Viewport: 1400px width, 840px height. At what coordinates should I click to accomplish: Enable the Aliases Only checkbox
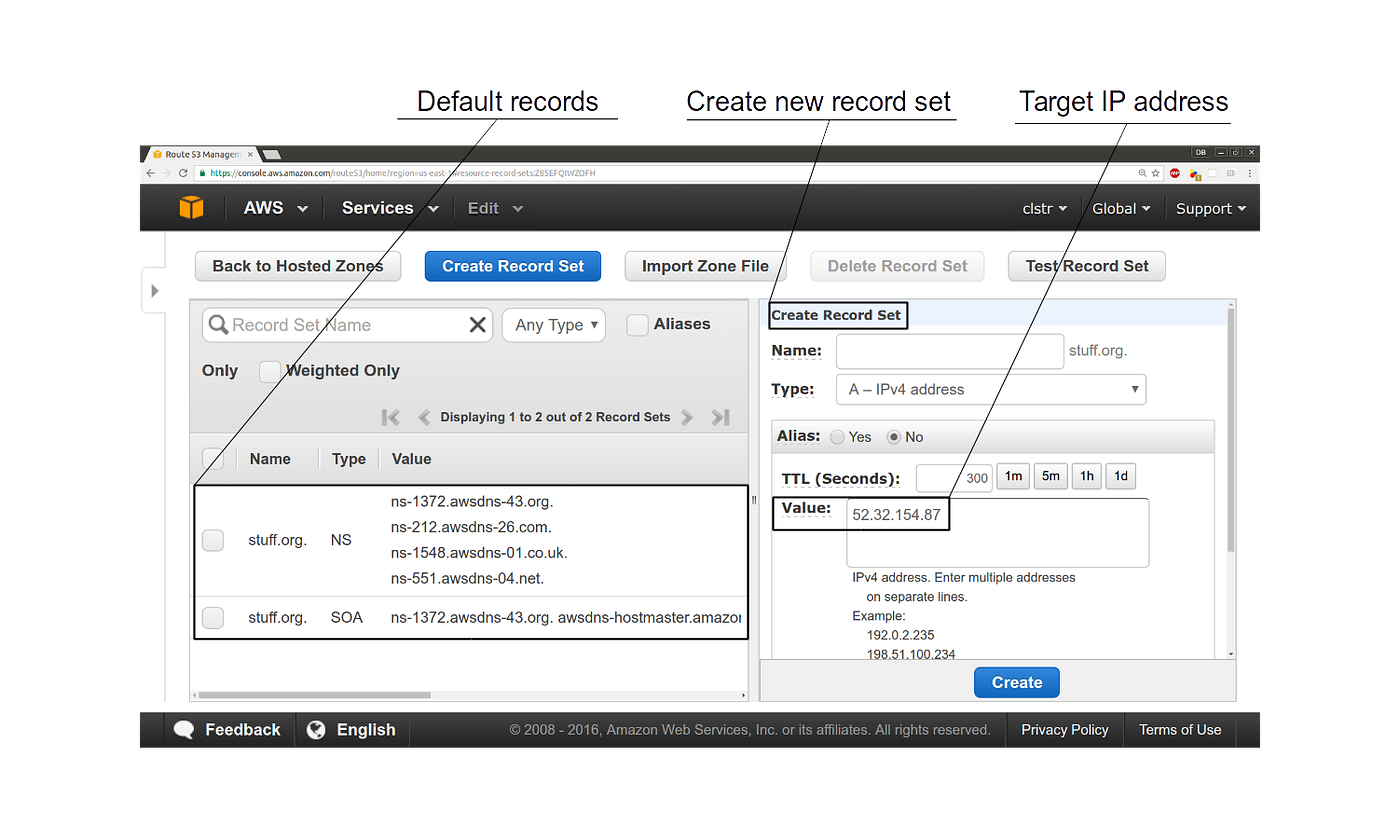(637, 325)
